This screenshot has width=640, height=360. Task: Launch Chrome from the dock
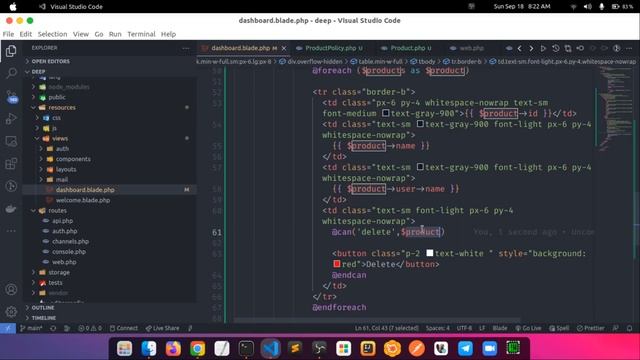[198, 349]
